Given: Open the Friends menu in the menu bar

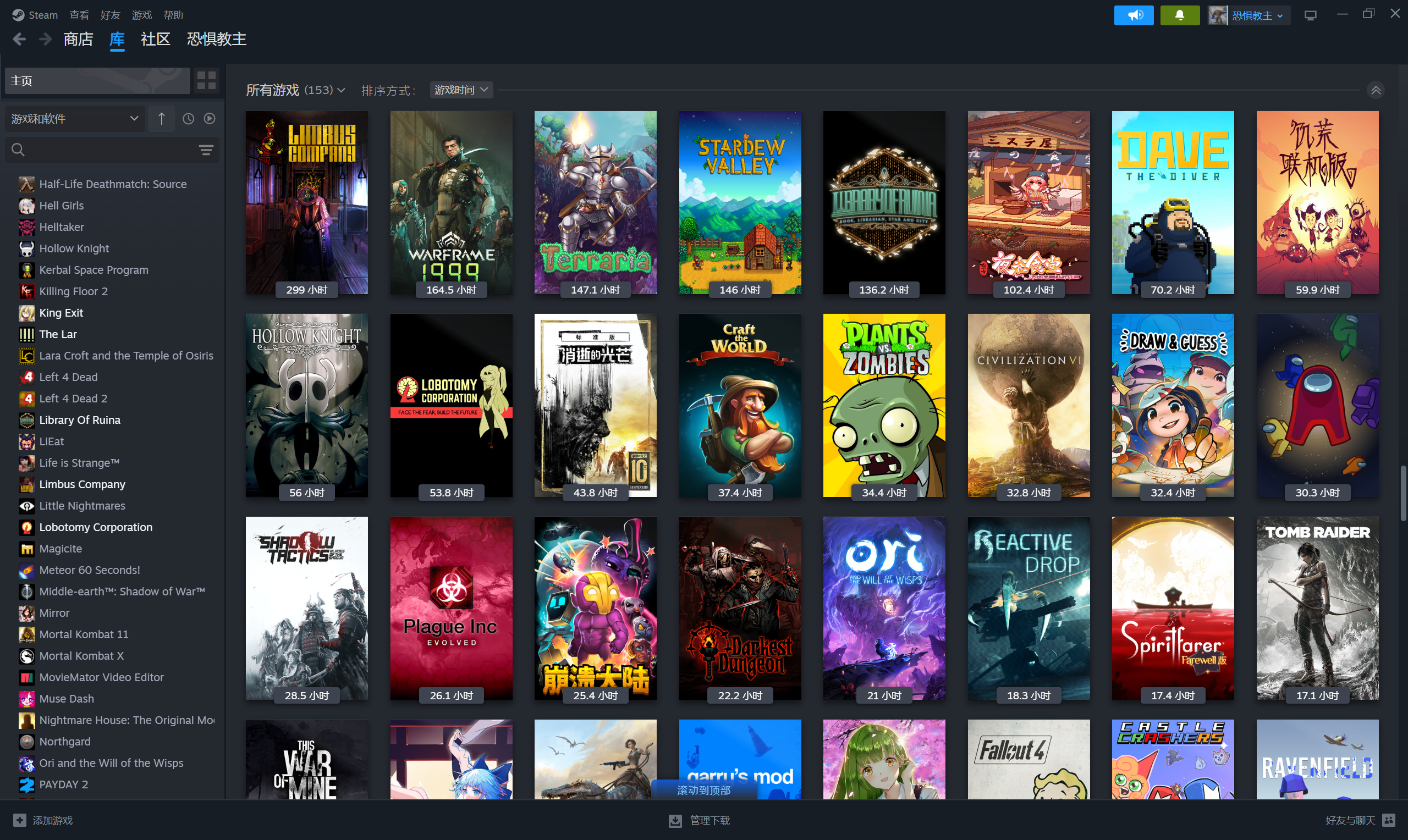Looking at the screenshot, I should point(111,15).
